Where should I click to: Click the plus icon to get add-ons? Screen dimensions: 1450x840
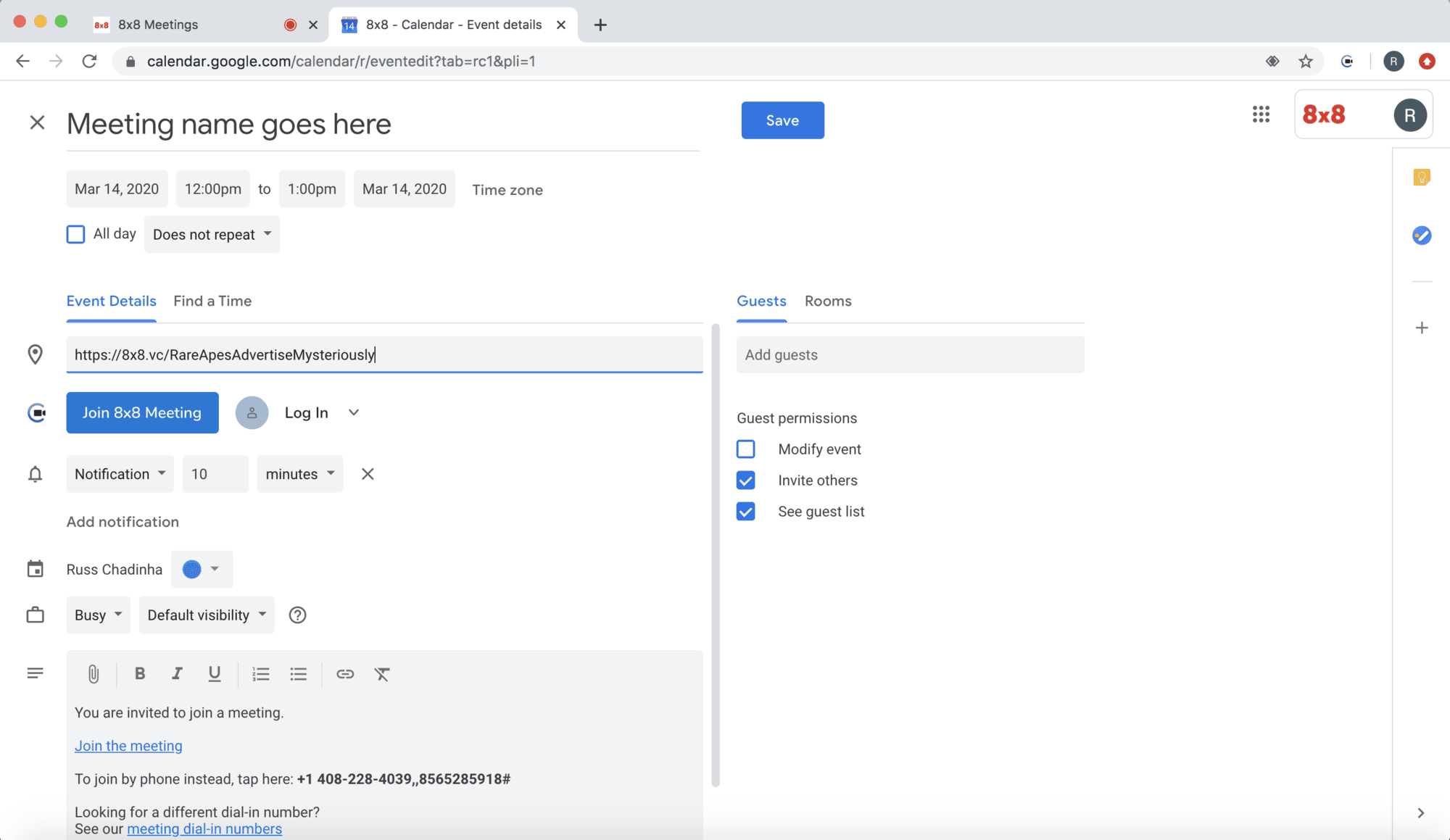pyautogui.click(x=1422, y=328)
